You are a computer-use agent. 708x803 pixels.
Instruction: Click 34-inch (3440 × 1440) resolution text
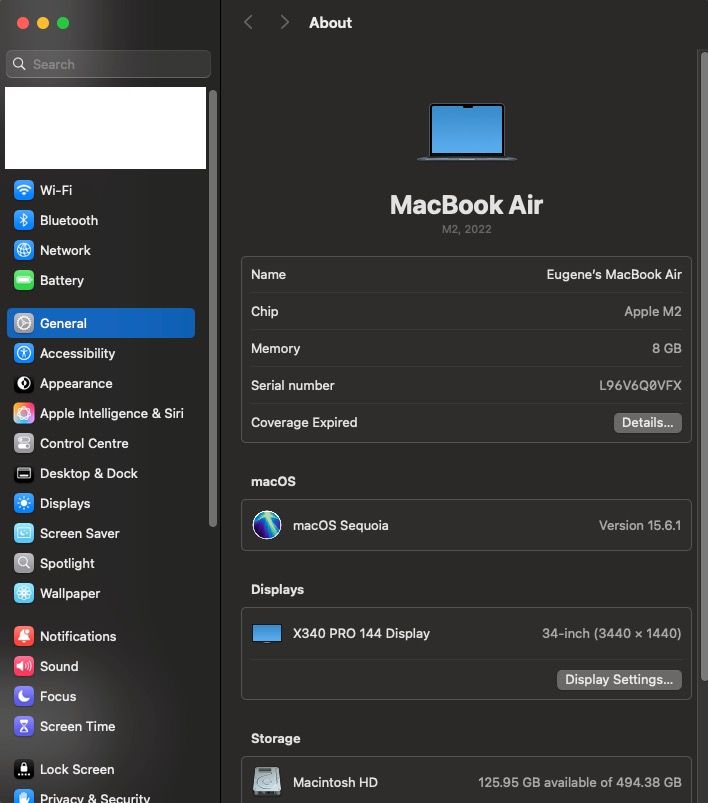pyautogui.click(x=612, y=633)
